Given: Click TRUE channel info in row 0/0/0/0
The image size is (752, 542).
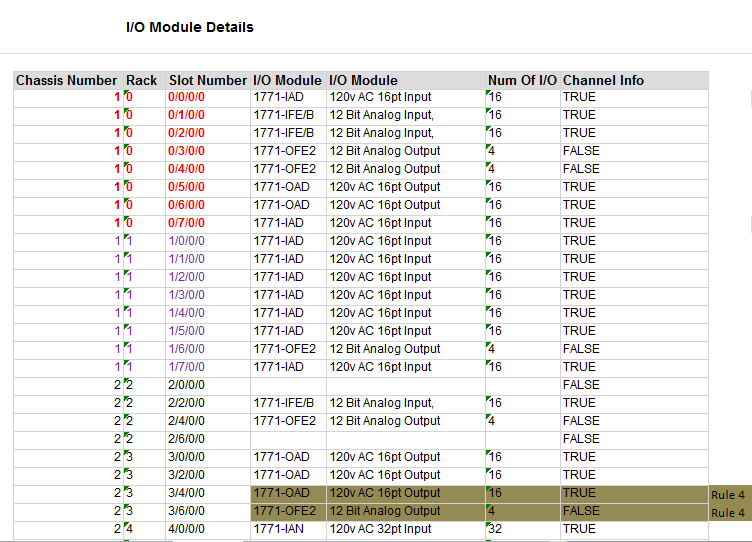Looking at the screenshot, I should pyautogui.click(x=634, y=97).
